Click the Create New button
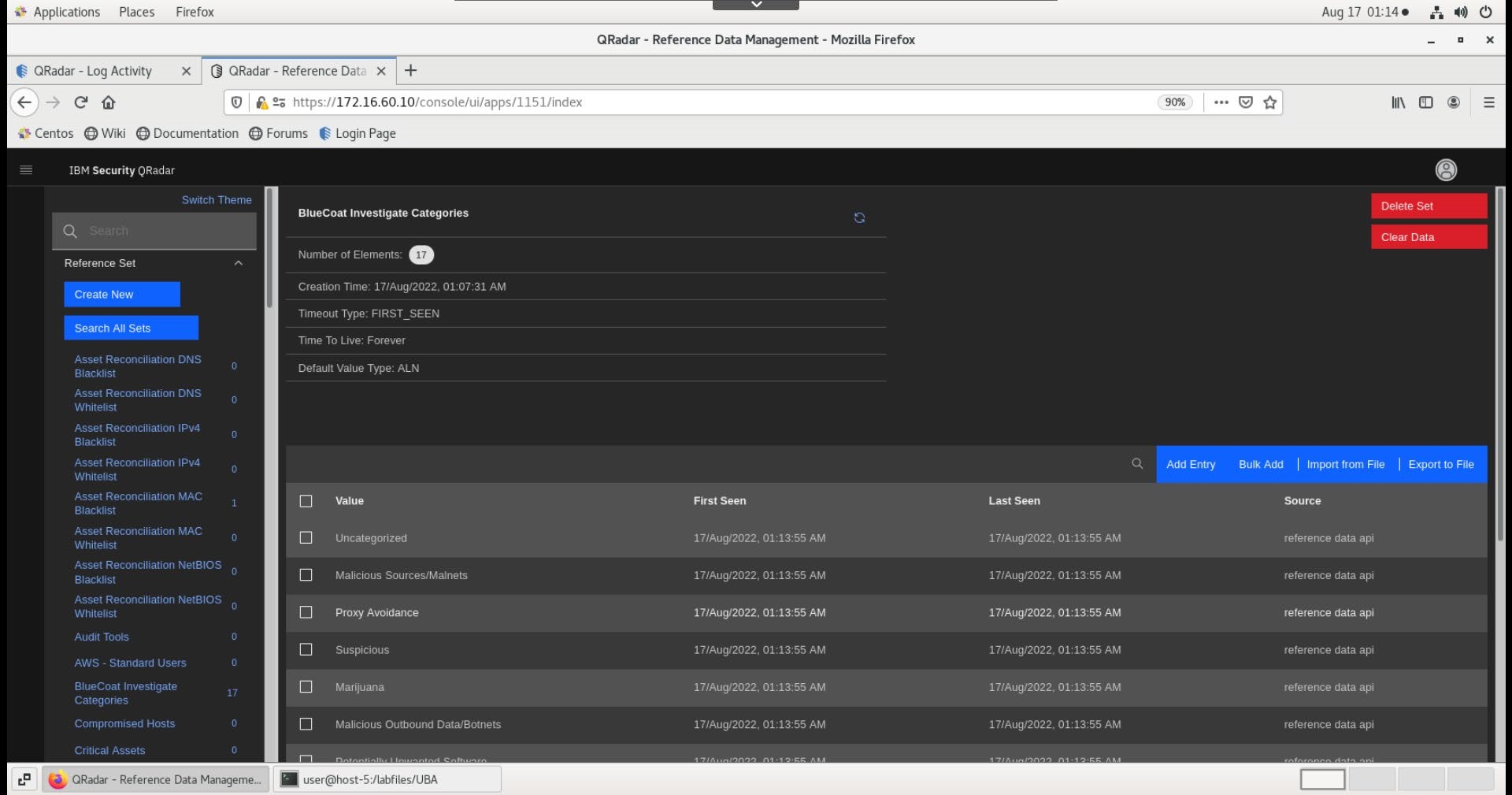Image resolution: width=1512 pixels, height=795 pixels. pos(122,295)
